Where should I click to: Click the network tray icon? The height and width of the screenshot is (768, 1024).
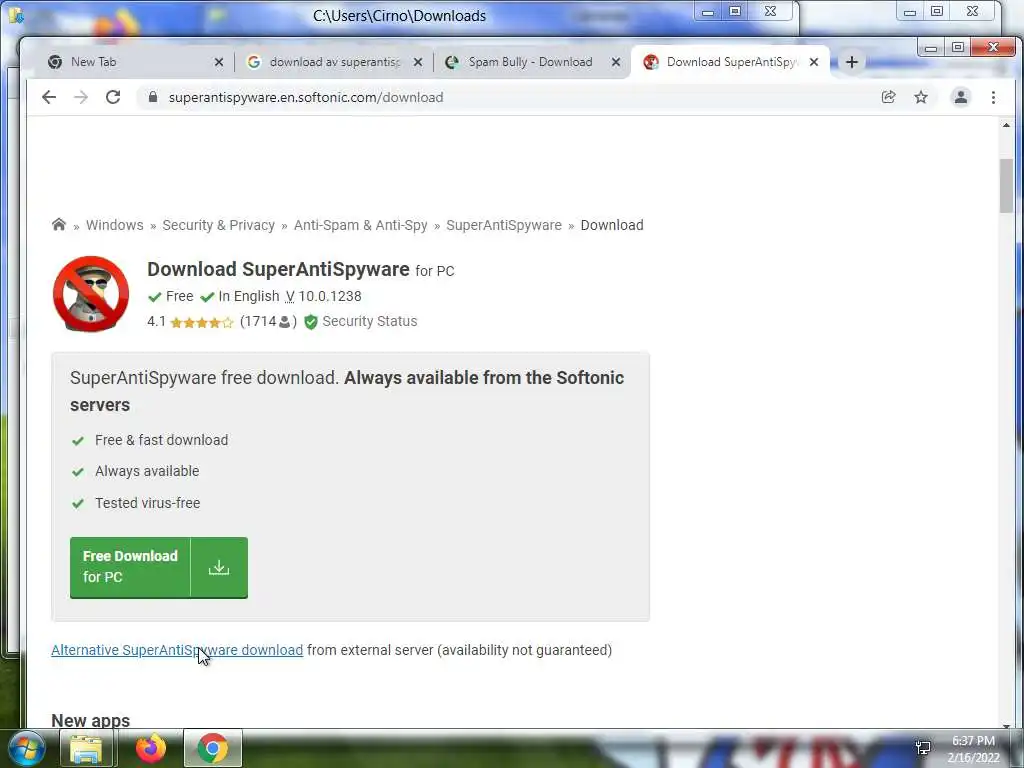(923, 748)
